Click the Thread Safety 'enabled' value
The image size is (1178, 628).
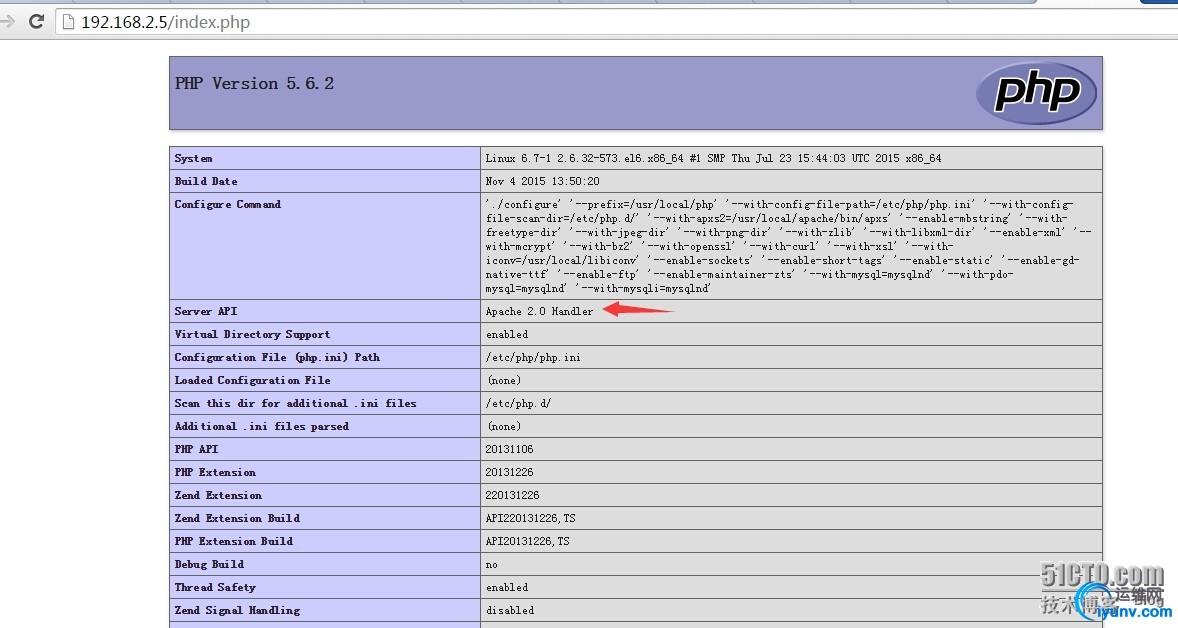pos(507,587)
